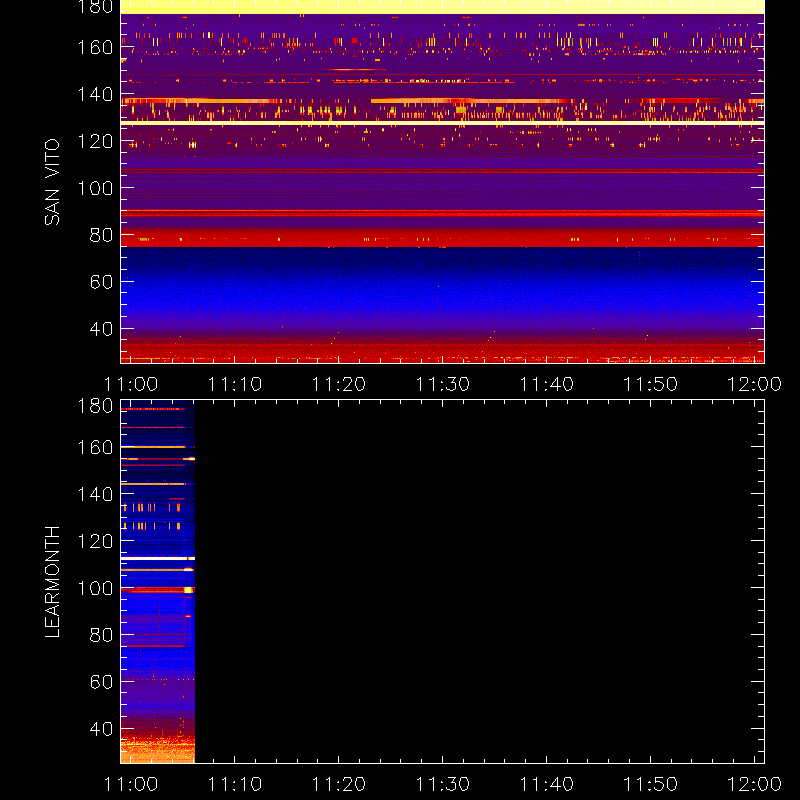Click the 11:00 time label under Learmonth plot
Viewport: 800px width, 800px height.
(x=131, y=784)
